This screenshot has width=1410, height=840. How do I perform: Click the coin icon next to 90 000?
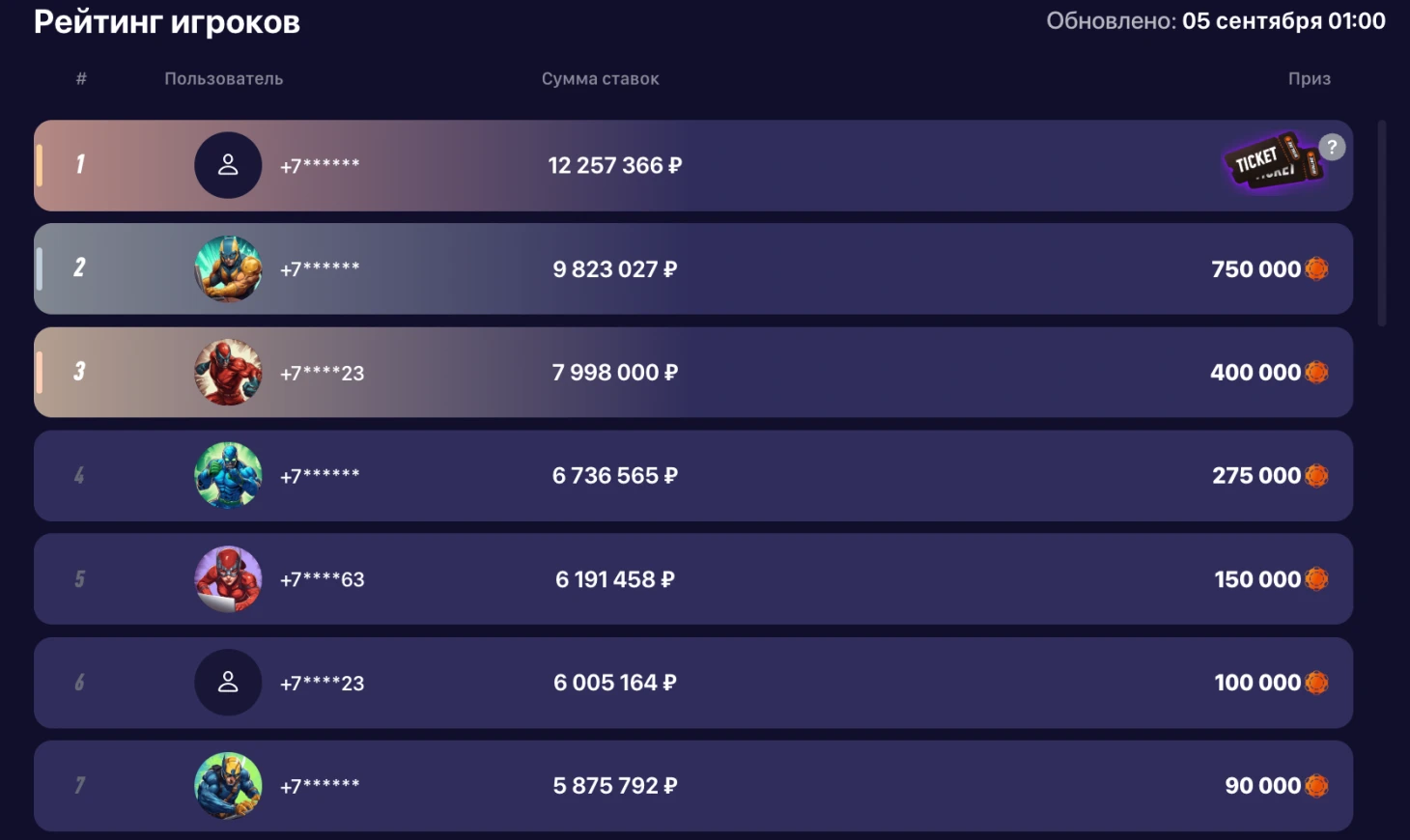(x=1316, y=786)
